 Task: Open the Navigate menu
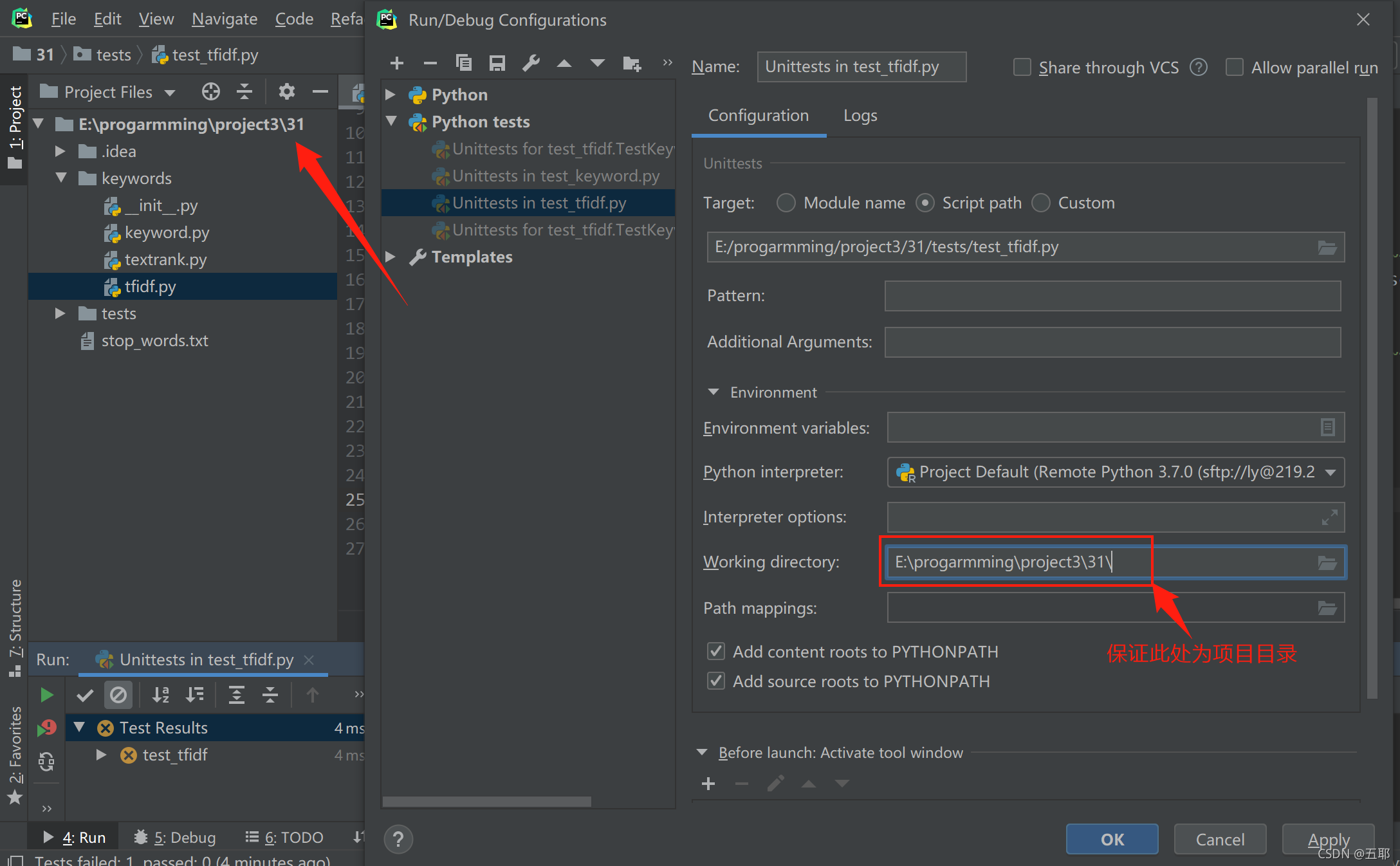coord(225,19)
